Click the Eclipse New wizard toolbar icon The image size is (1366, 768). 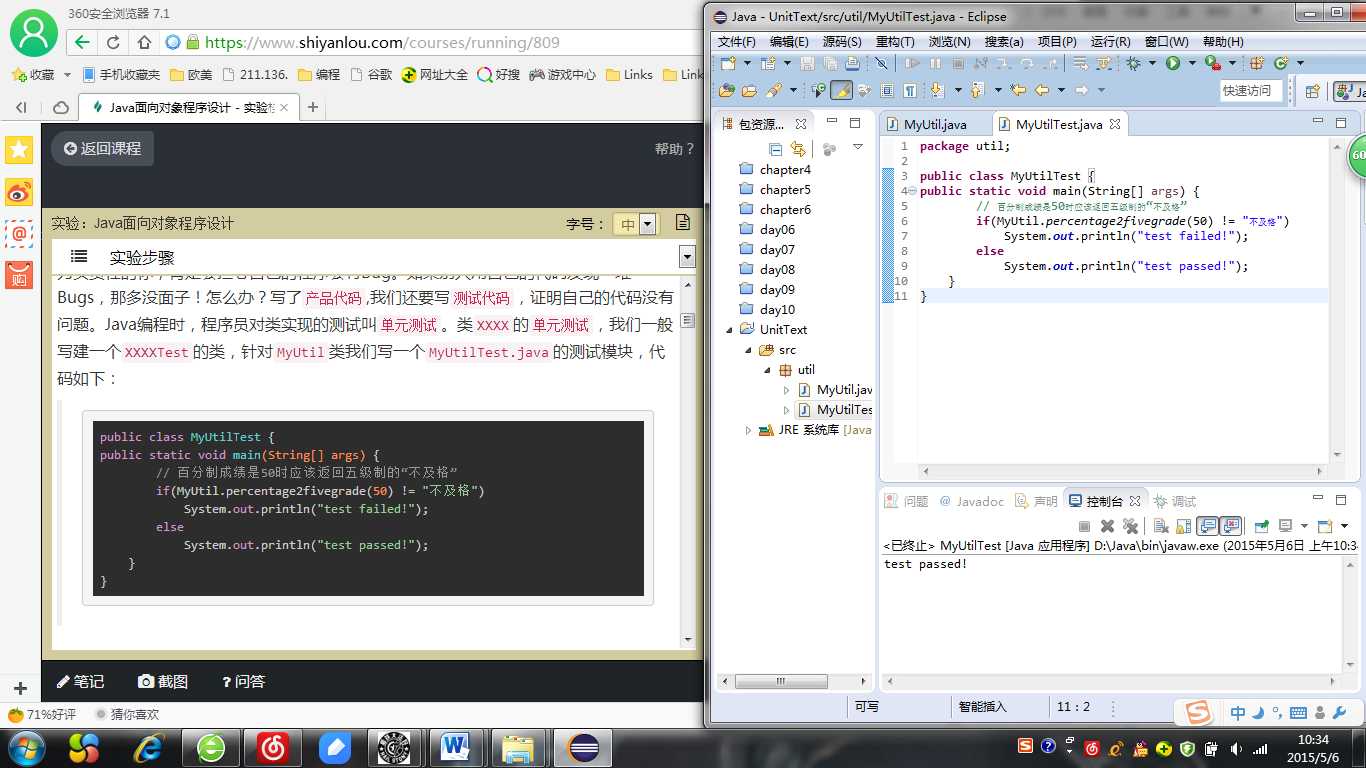[x=728, y=63]
